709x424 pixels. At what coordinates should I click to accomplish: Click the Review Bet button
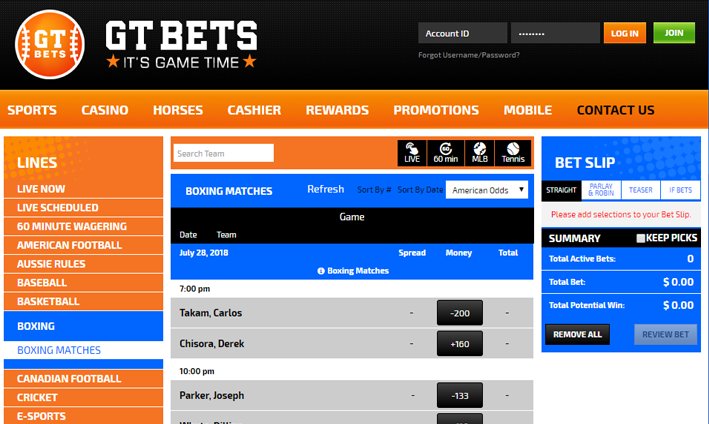coord(665,334)
